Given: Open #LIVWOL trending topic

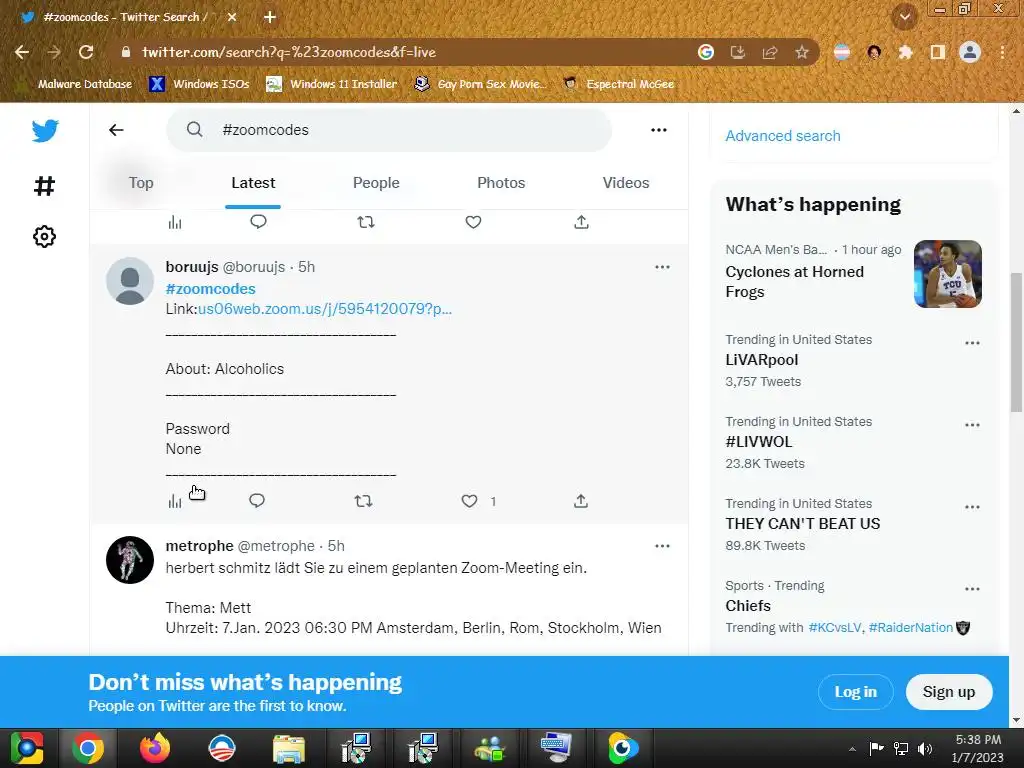Looking at the screenshot, I should (x=759, y=442).
